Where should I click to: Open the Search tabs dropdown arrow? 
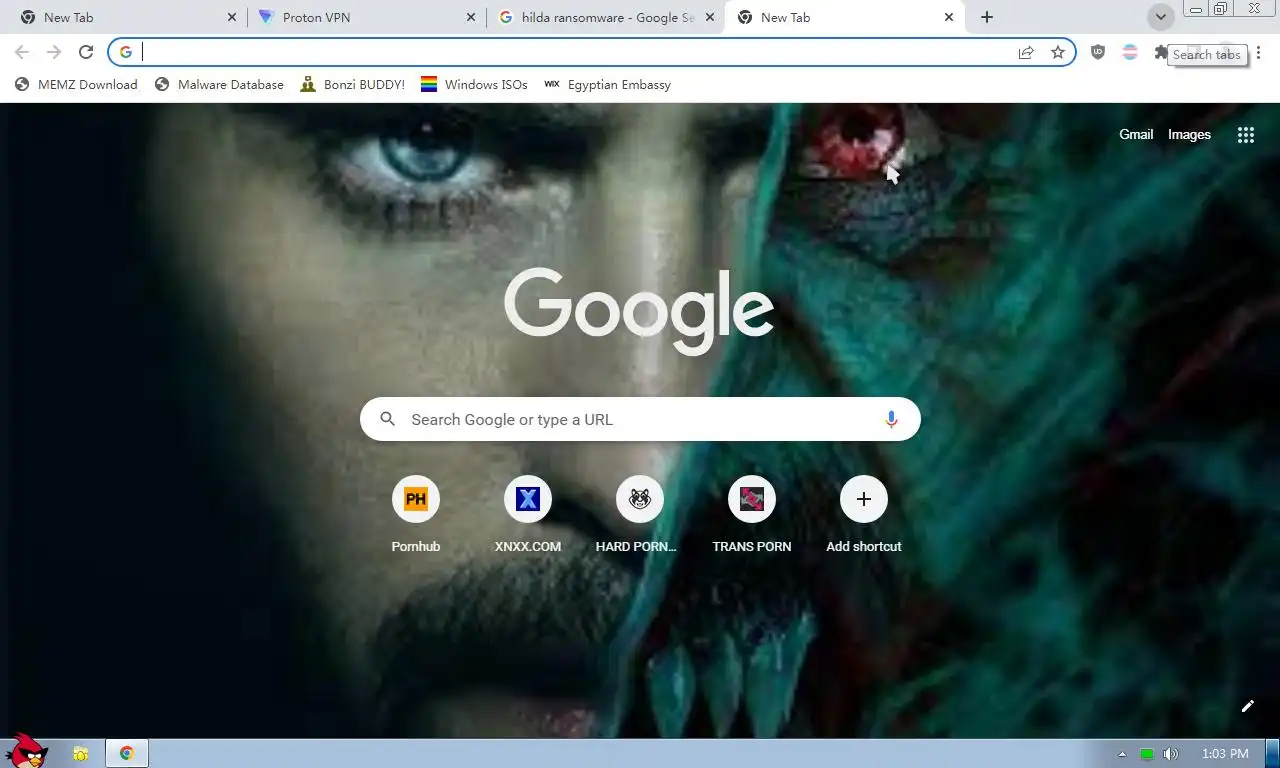coord(1160,17)
